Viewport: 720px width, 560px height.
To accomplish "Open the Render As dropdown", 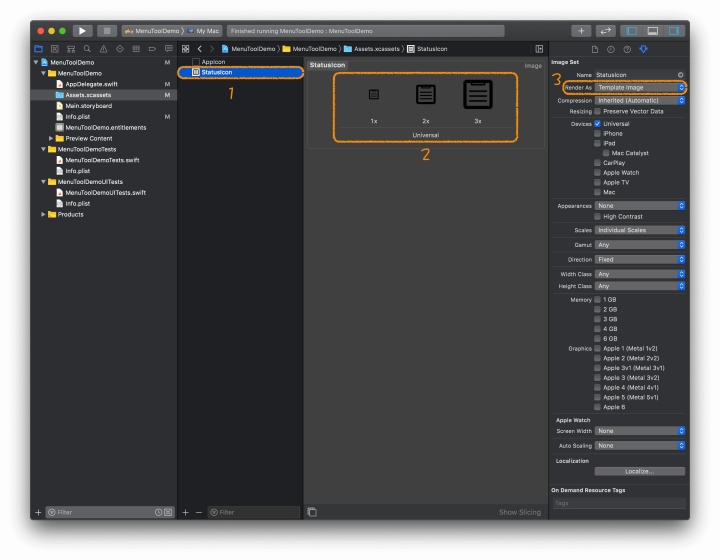I will tap(640, 87).
